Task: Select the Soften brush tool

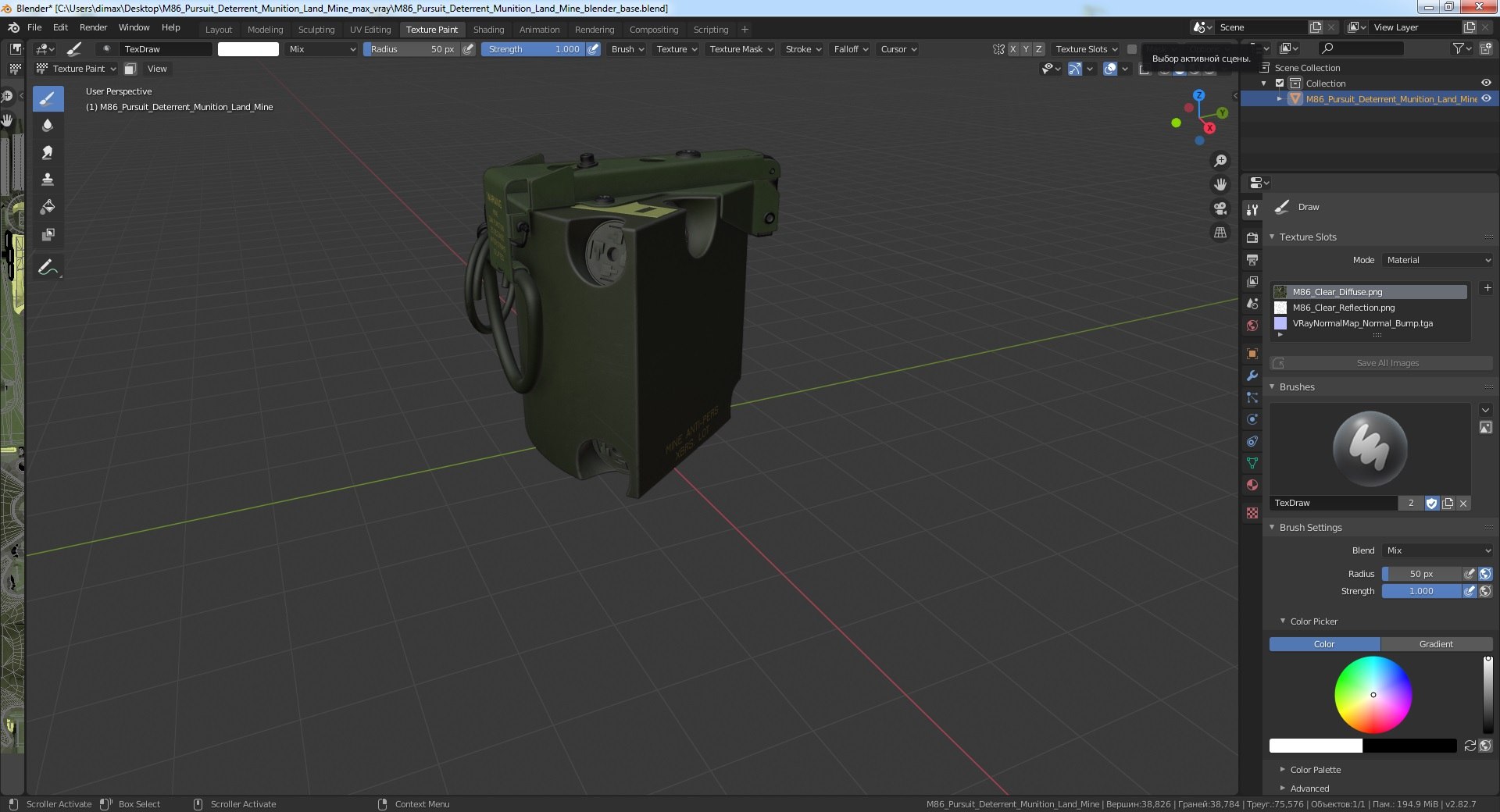Action: [48, 125]
